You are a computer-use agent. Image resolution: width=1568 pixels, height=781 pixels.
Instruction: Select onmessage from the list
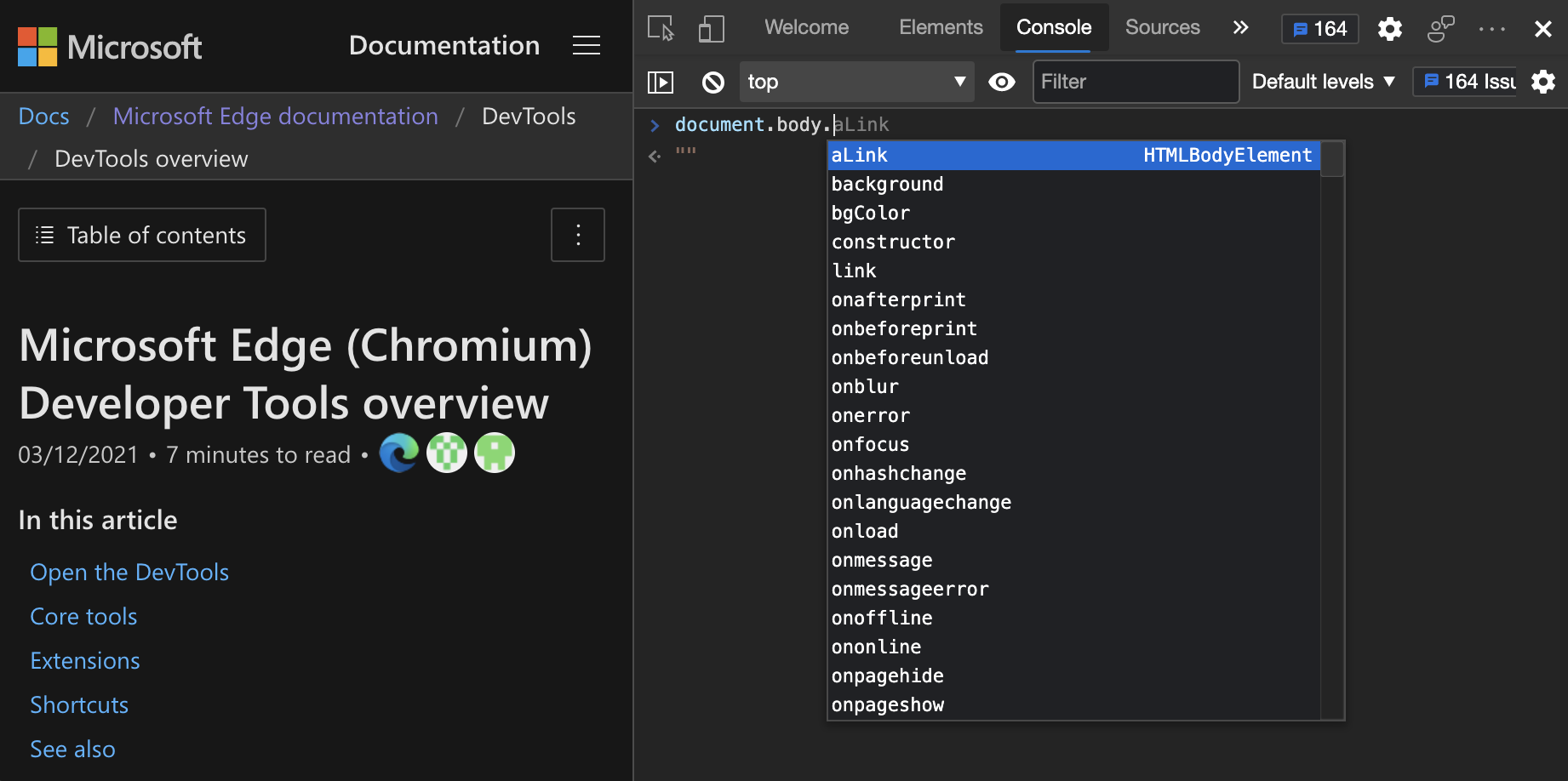(x=1074, y=560)
